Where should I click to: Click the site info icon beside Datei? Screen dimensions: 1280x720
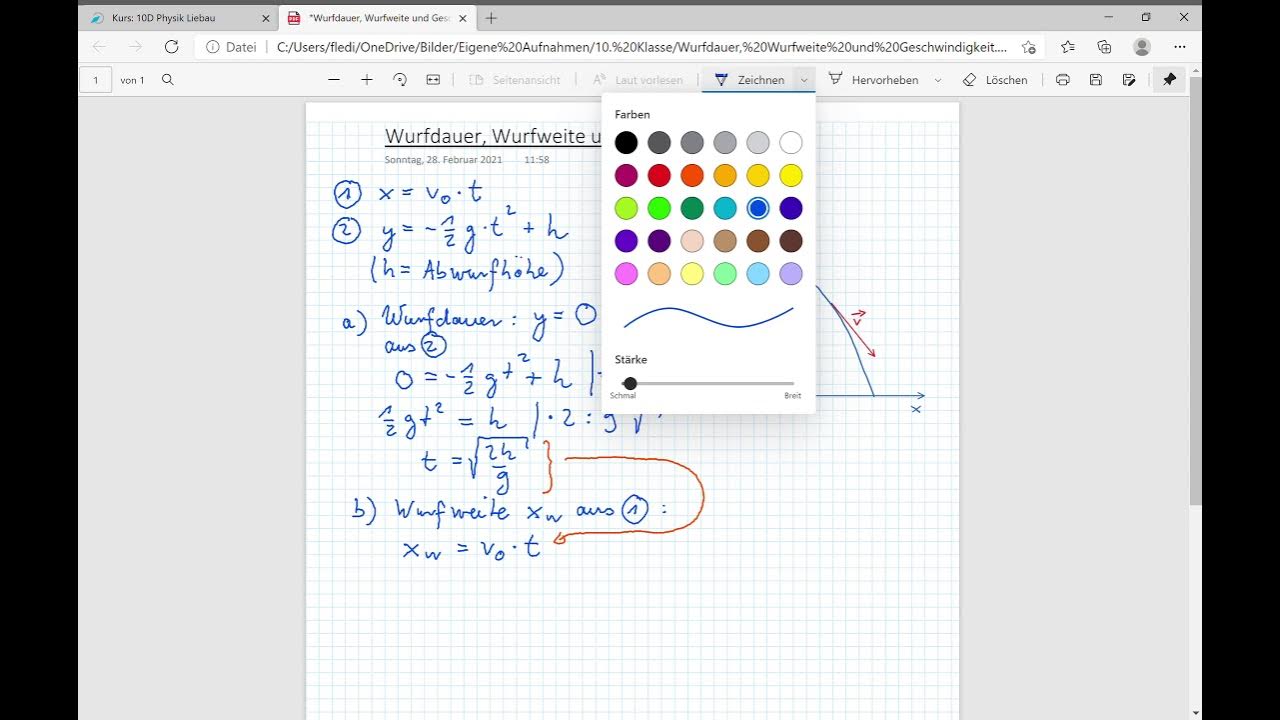(x=212, y=47)
